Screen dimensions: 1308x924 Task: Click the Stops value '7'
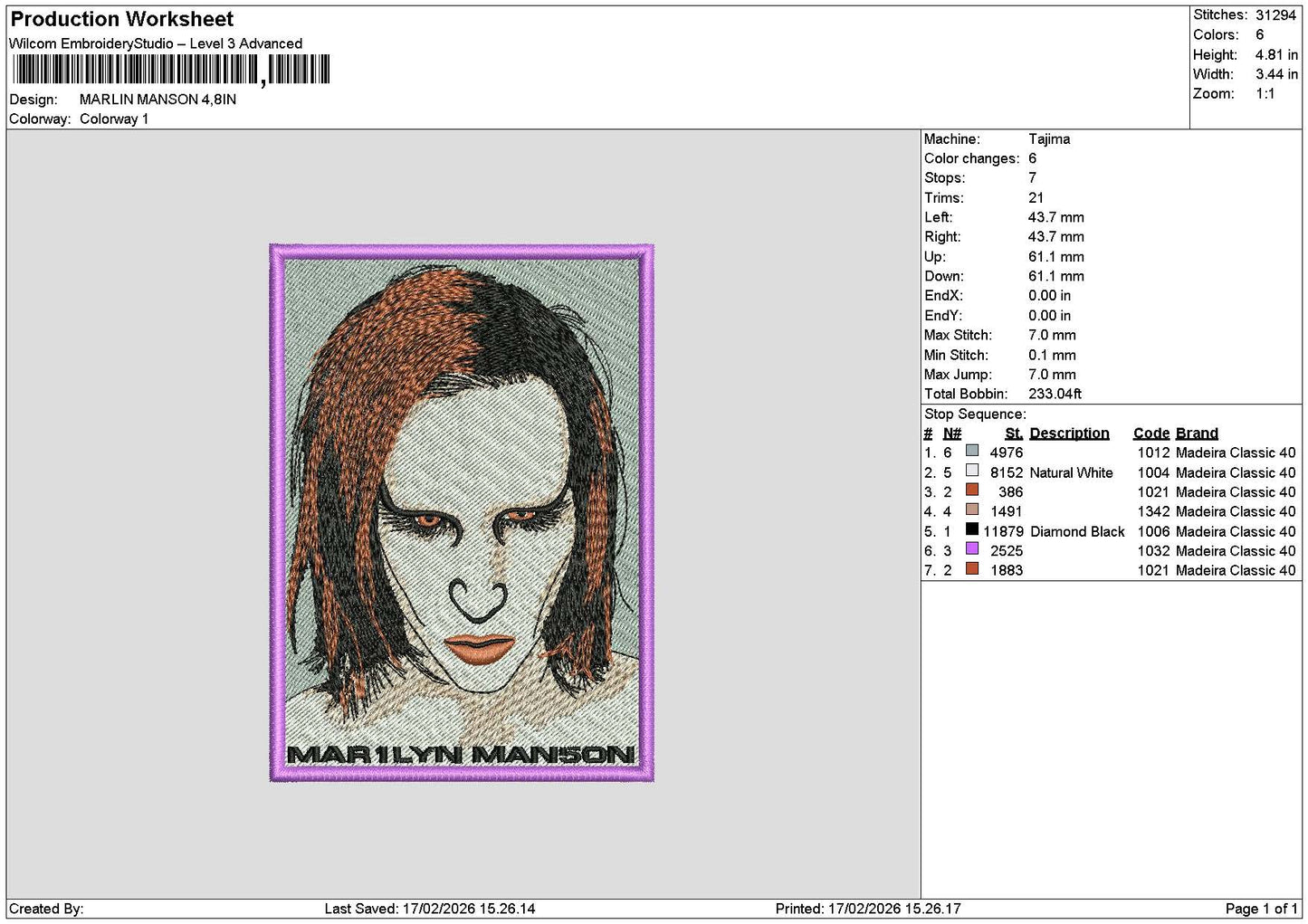tap(1032, 178)
